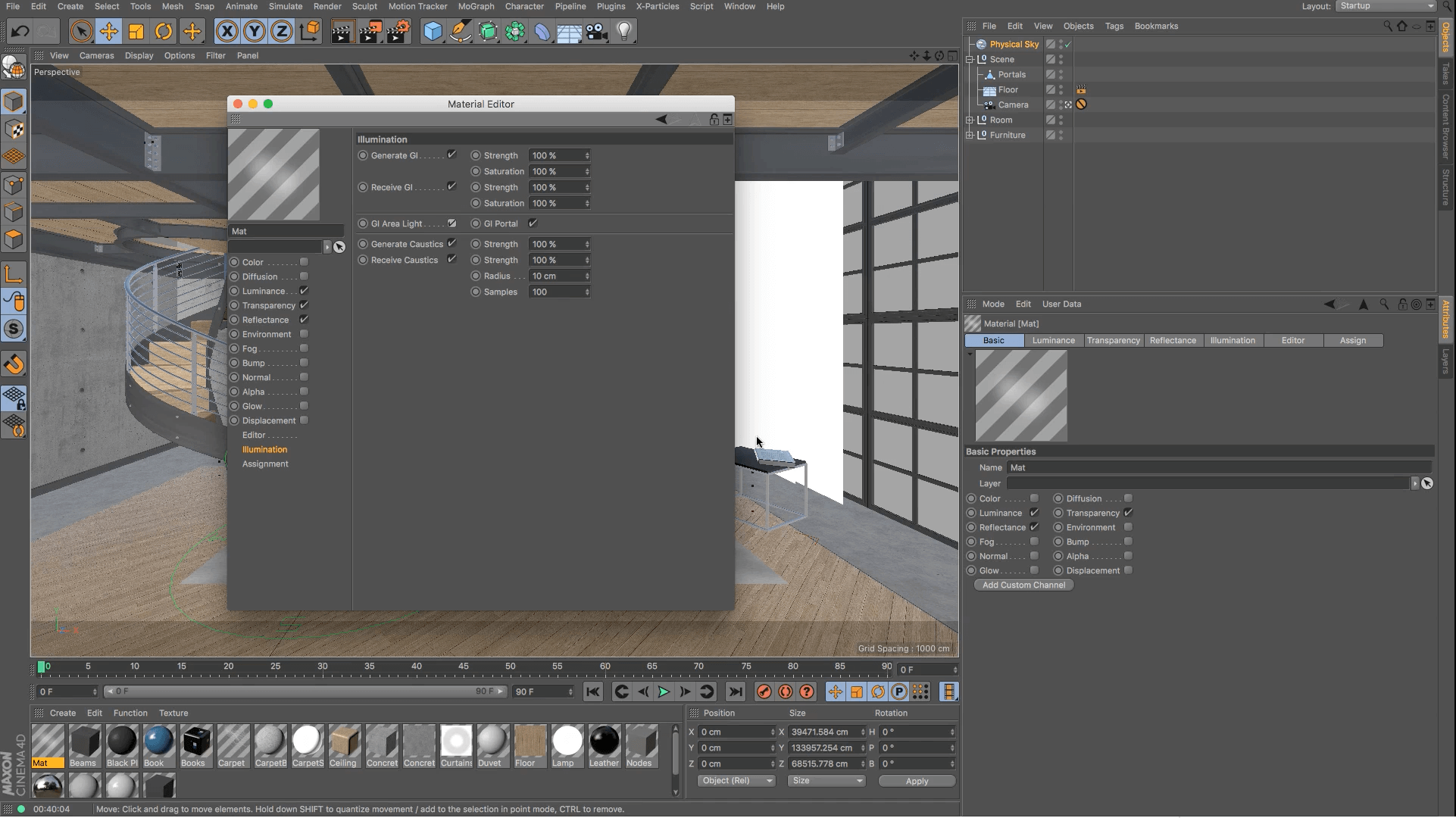Select the Move tool in toolbar

click(x=109, y=32)
